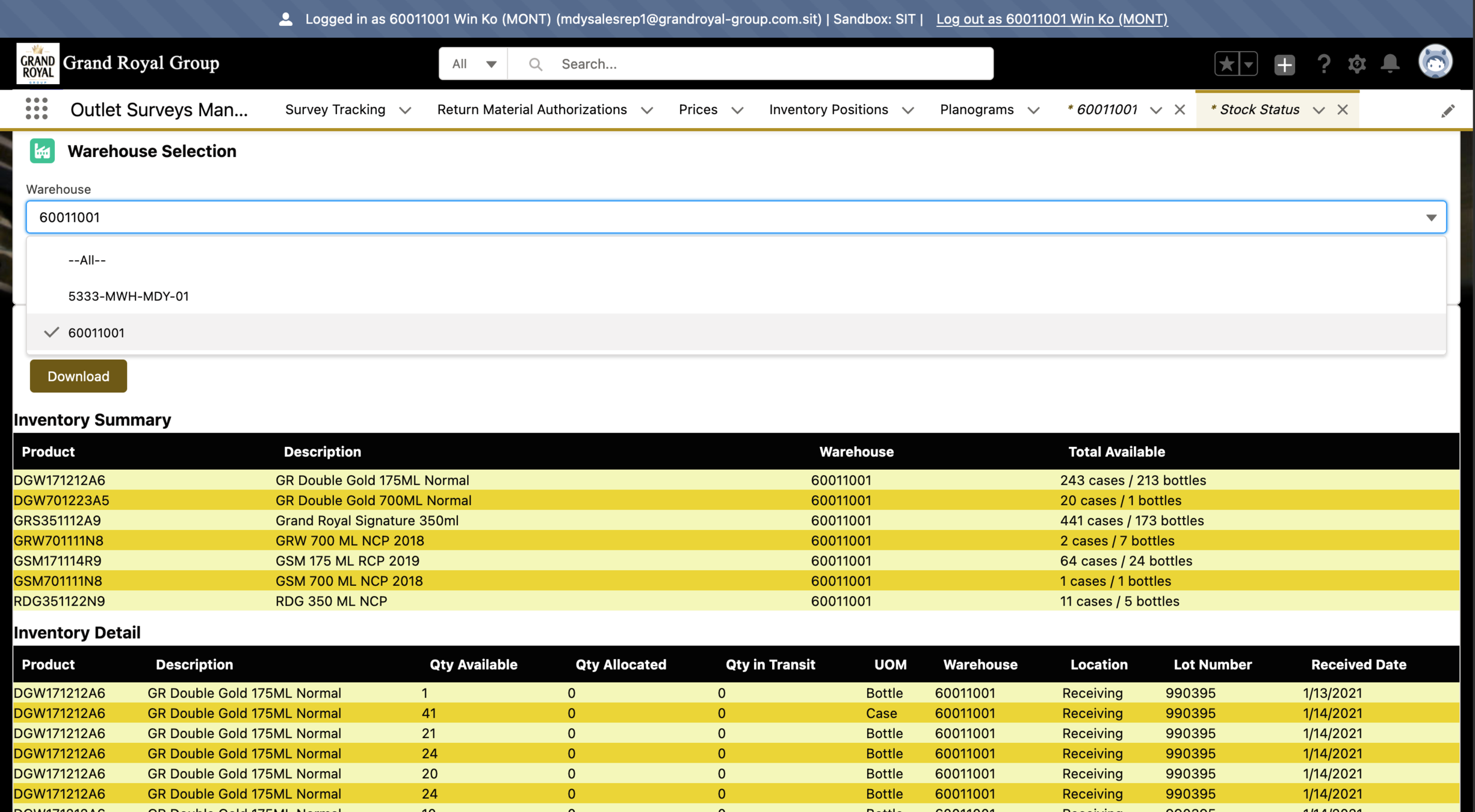Open the Help question mark icon
1475x812 pixels.
pyautogui.click(x=1323, y=64)
